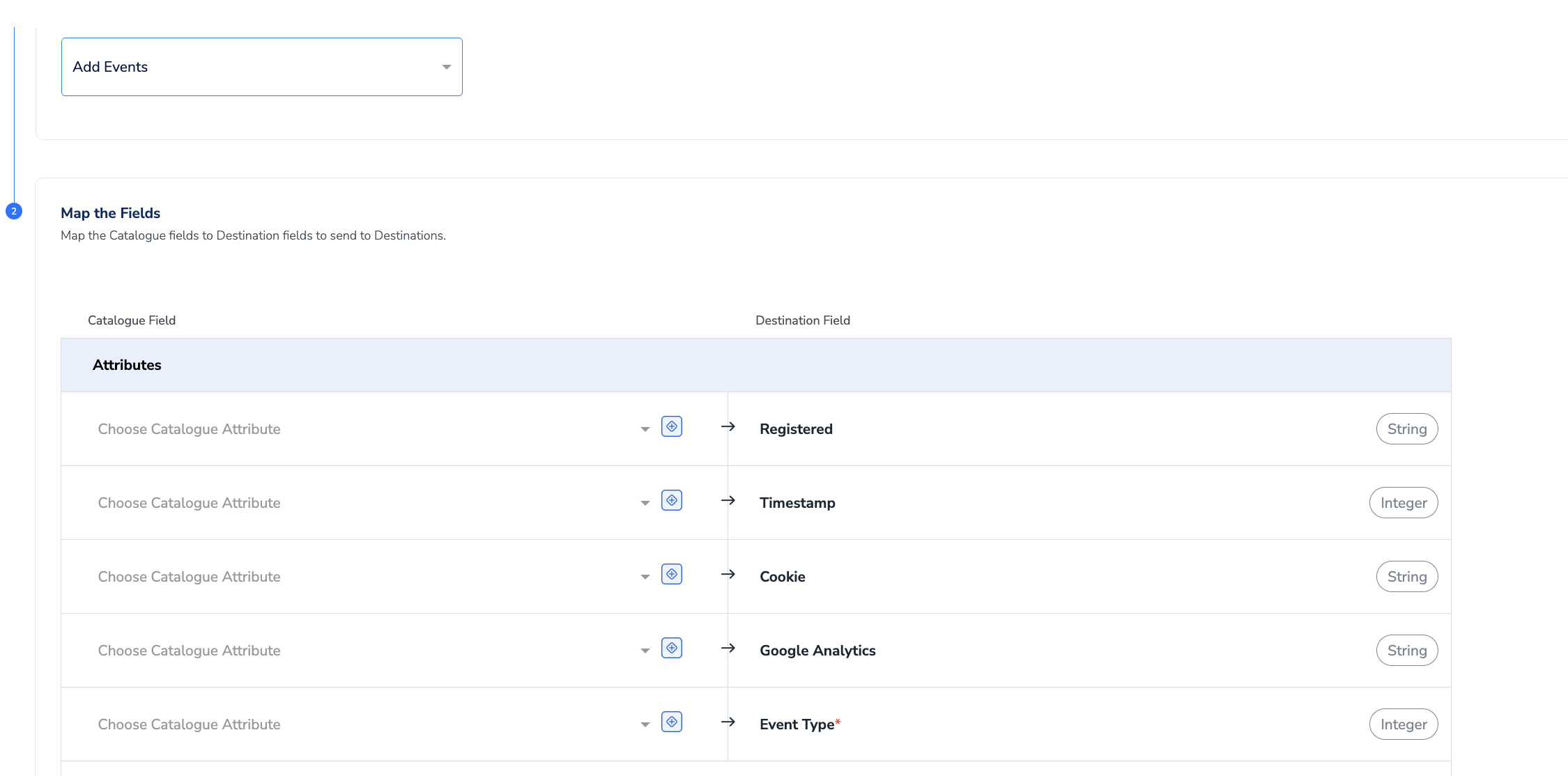Click the diamond icon in Registered row
The width and height of the screenshot is (1568, 776).
(671, 426)
